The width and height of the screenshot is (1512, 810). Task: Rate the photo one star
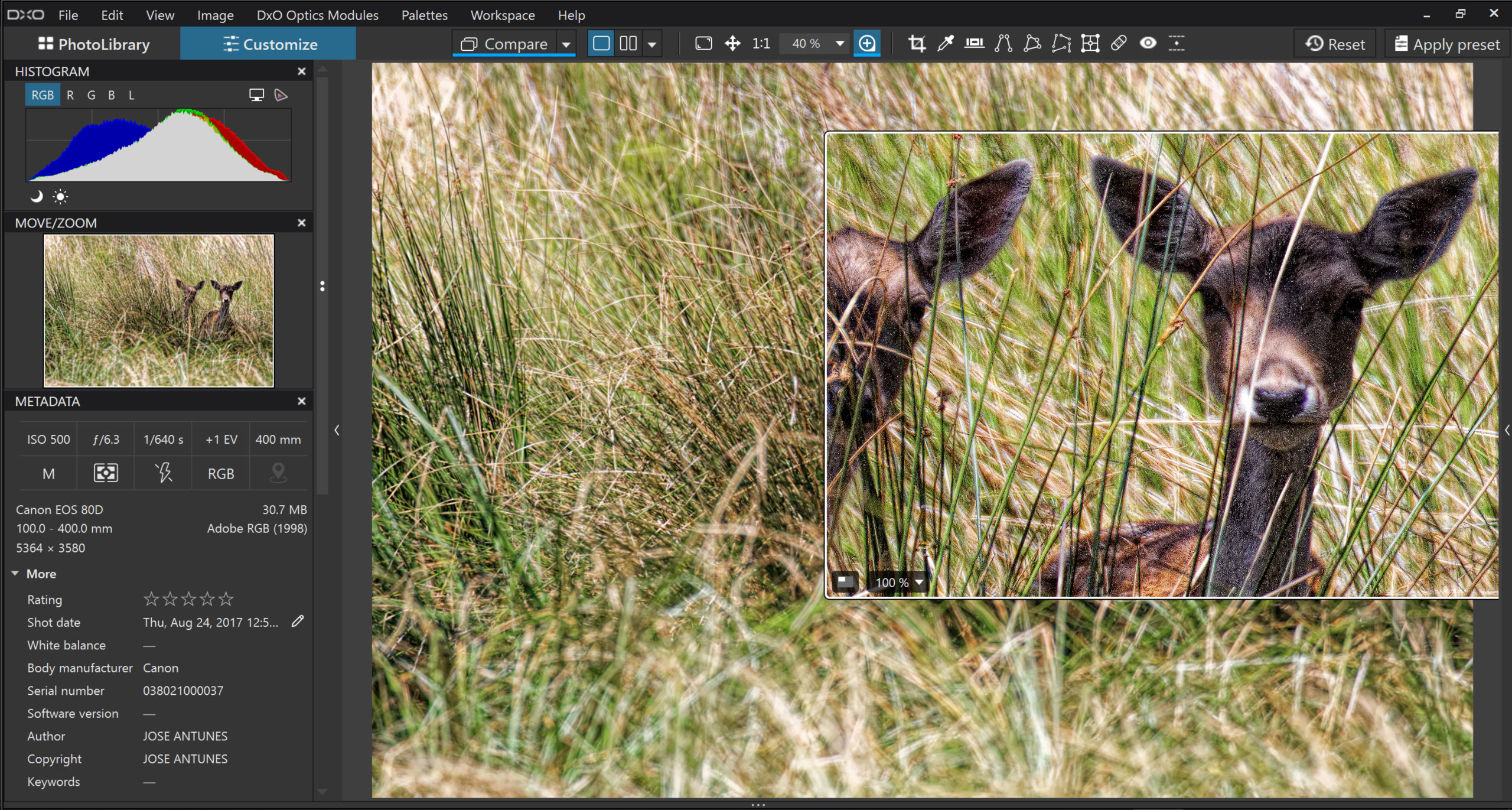(x=151, y=599)
